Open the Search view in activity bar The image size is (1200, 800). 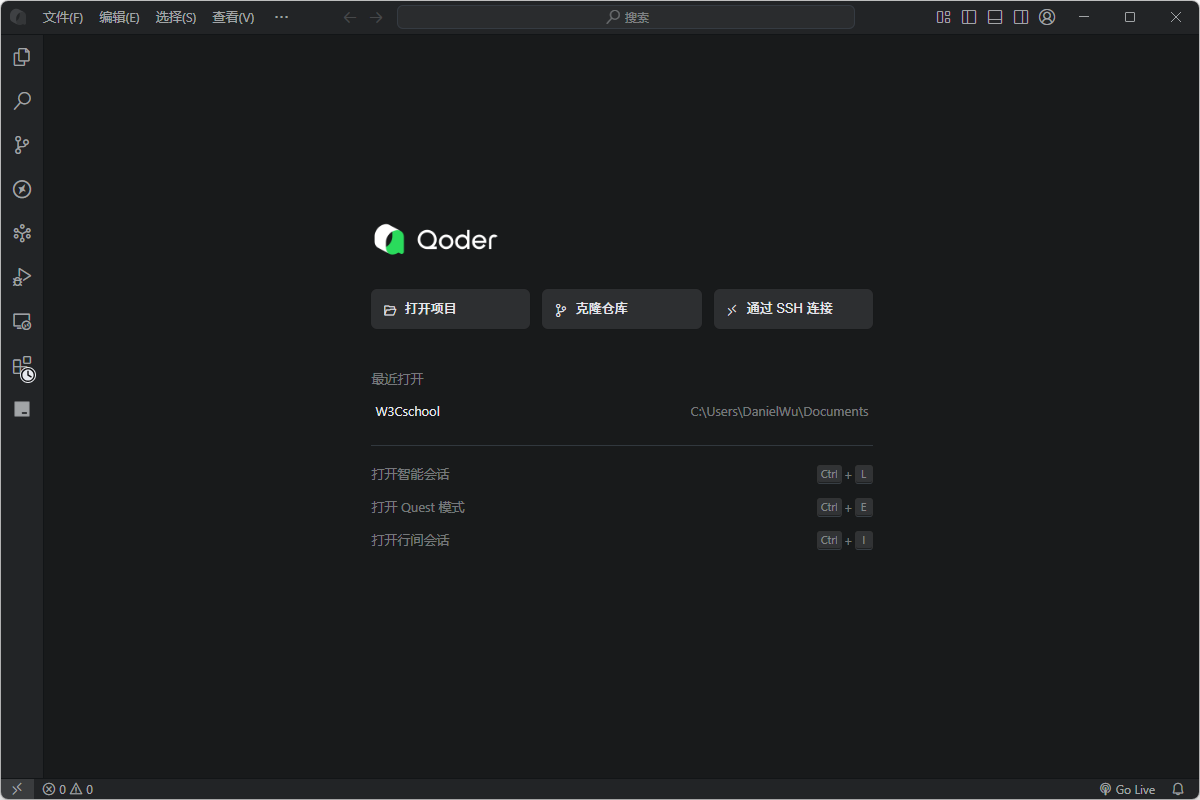coord(22,101)
